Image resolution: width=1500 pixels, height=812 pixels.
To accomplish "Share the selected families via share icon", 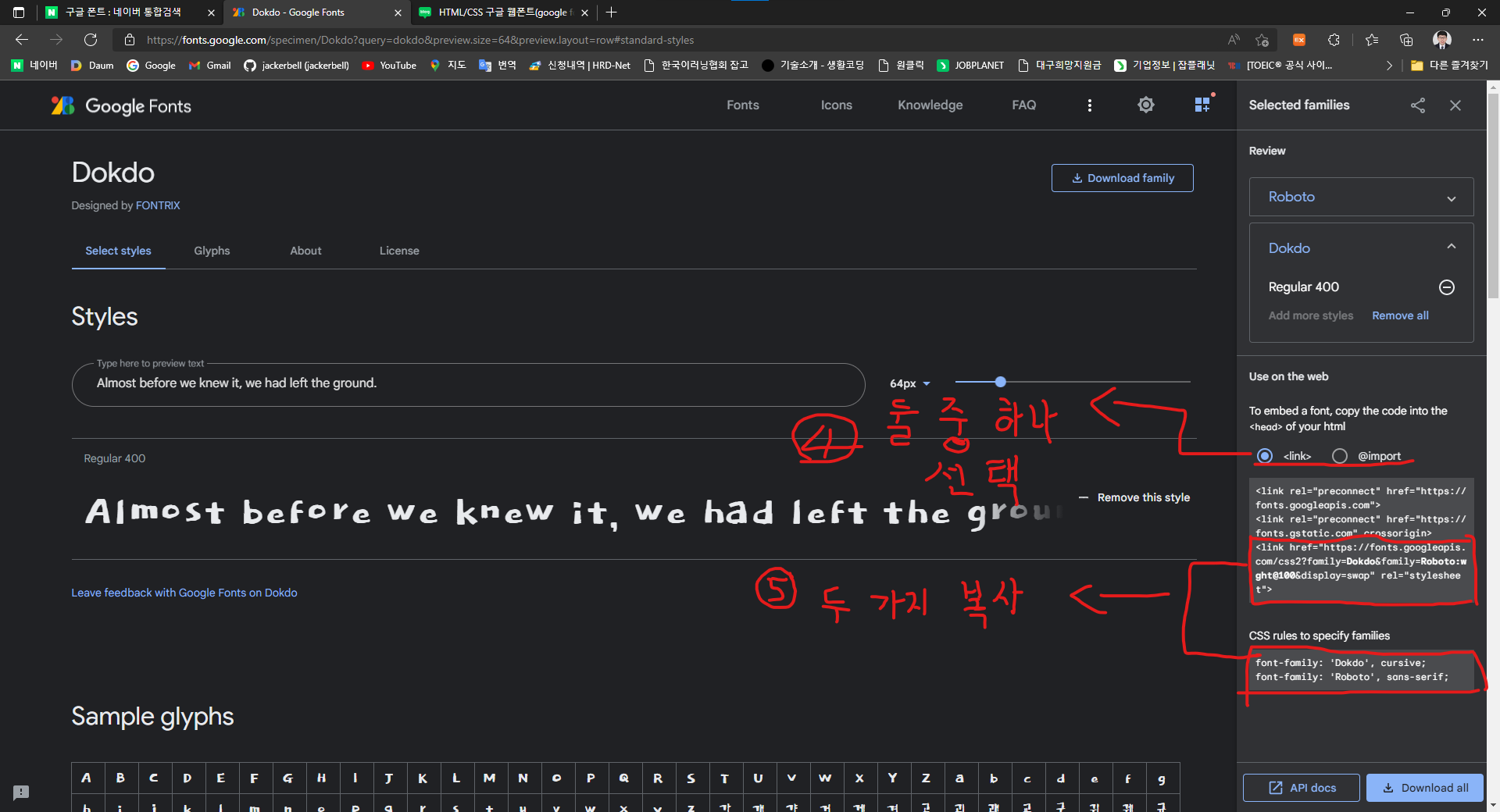I will click(x=1418, y=105).
